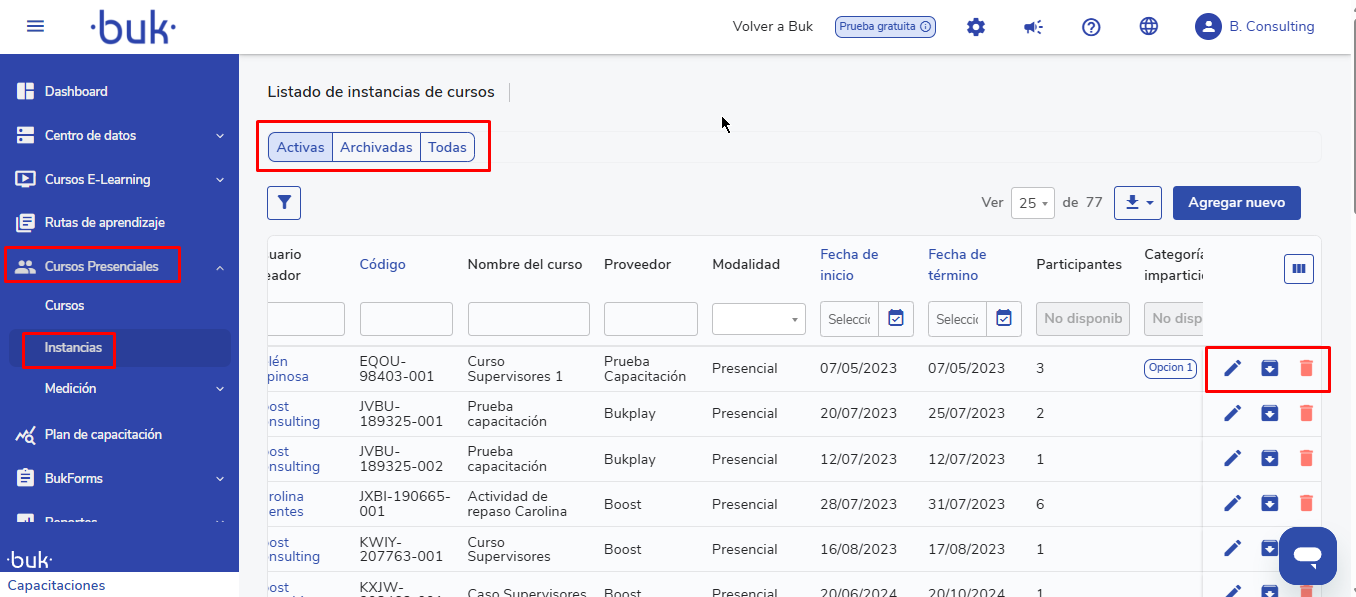Select the Activas filter

pyautogui.click(x=300, y=147)
